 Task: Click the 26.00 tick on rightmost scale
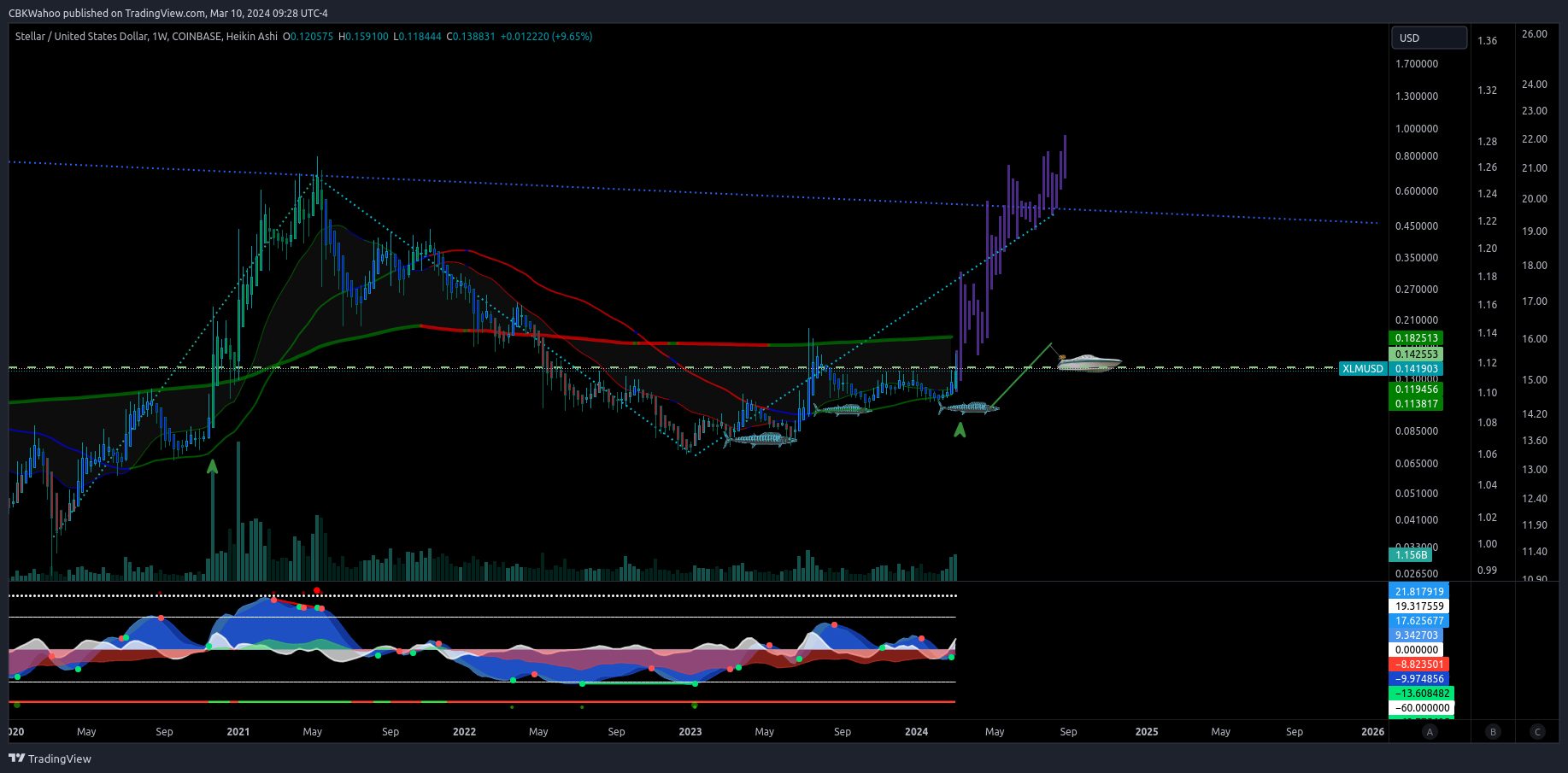1535,34
